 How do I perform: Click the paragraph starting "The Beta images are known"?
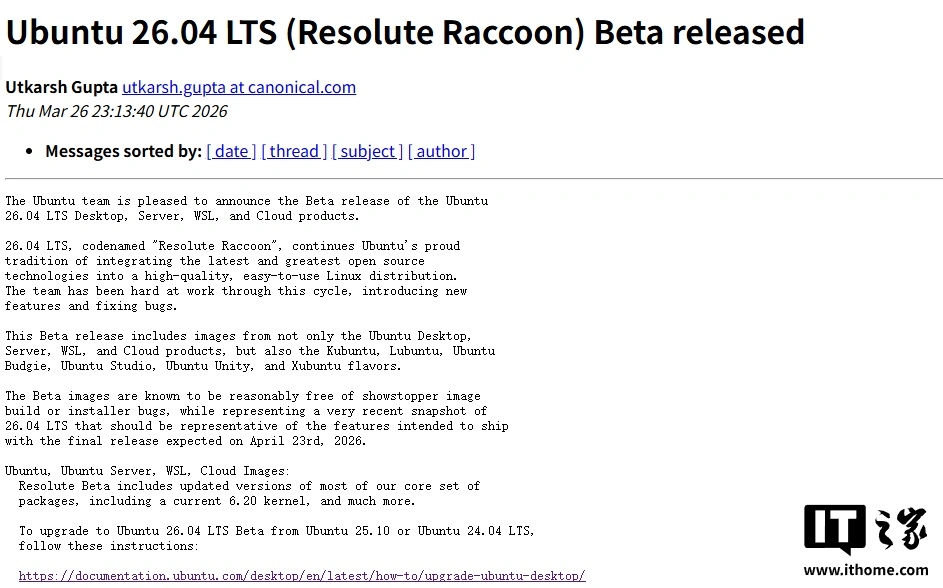(256, 418)
